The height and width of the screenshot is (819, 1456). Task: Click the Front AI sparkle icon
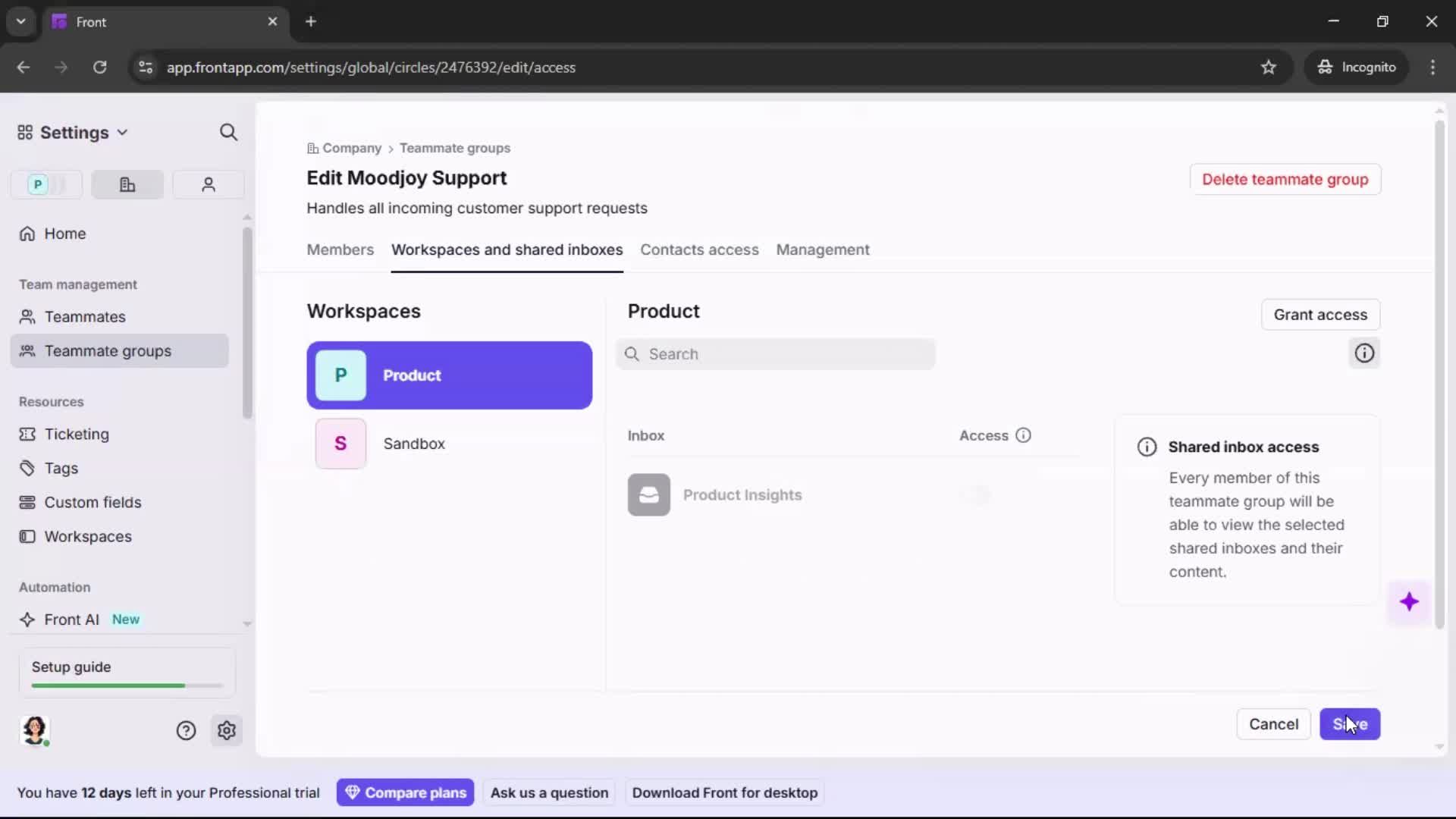pos(27,619)
